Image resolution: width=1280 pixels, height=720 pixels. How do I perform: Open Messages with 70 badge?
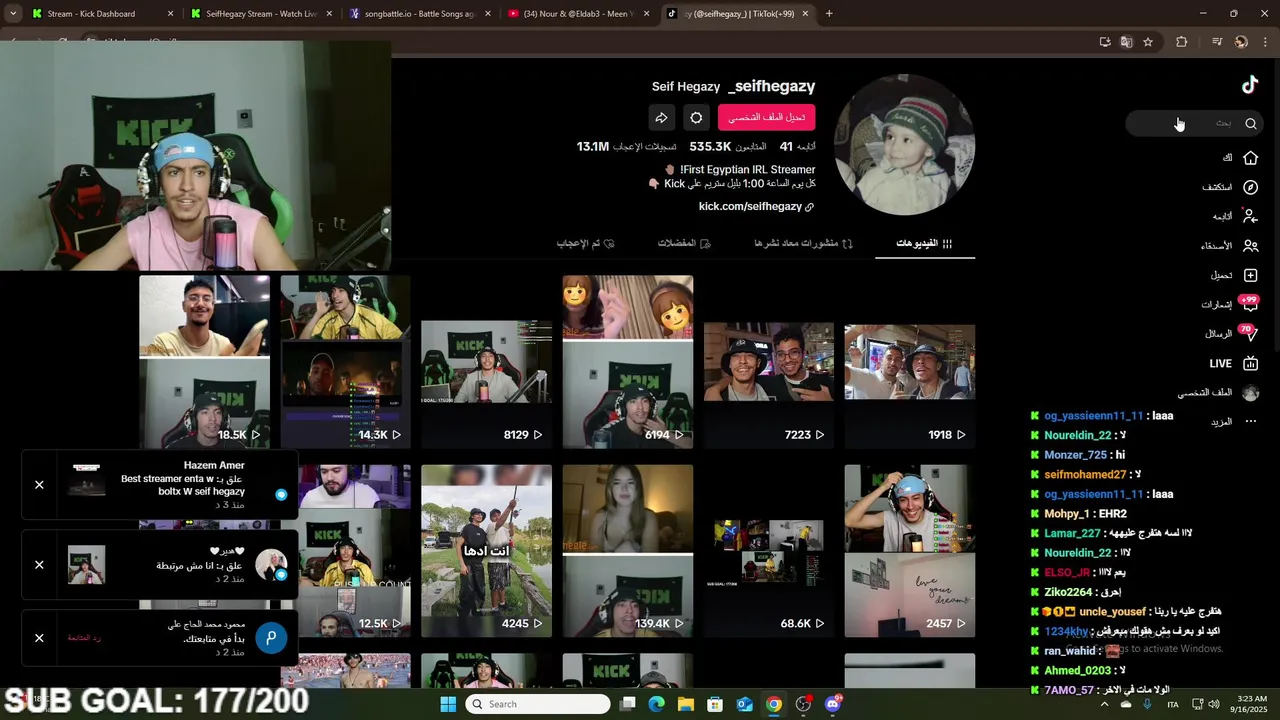click(x=1249, y=333)
